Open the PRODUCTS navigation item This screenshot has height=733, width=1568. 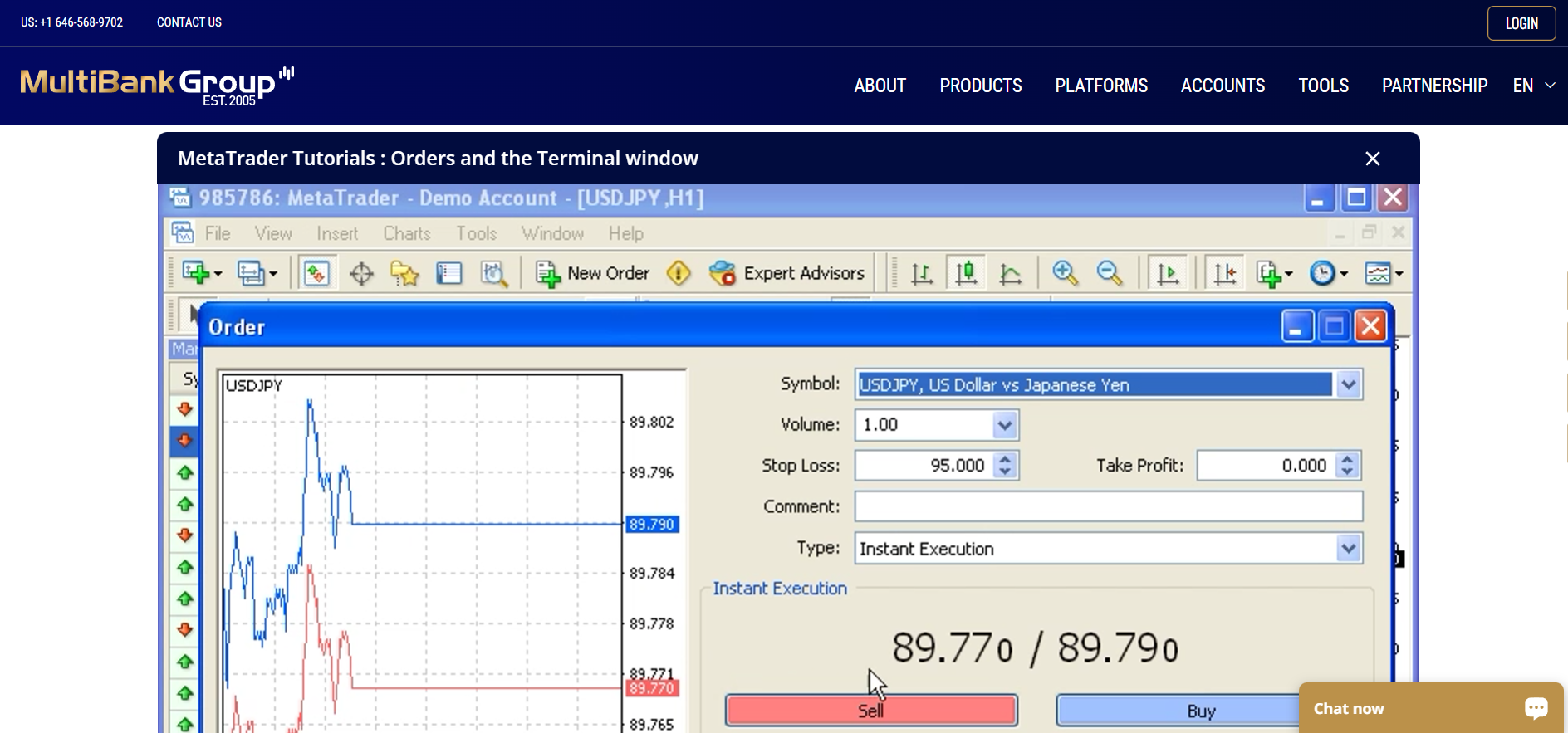[x=981, y=86]
